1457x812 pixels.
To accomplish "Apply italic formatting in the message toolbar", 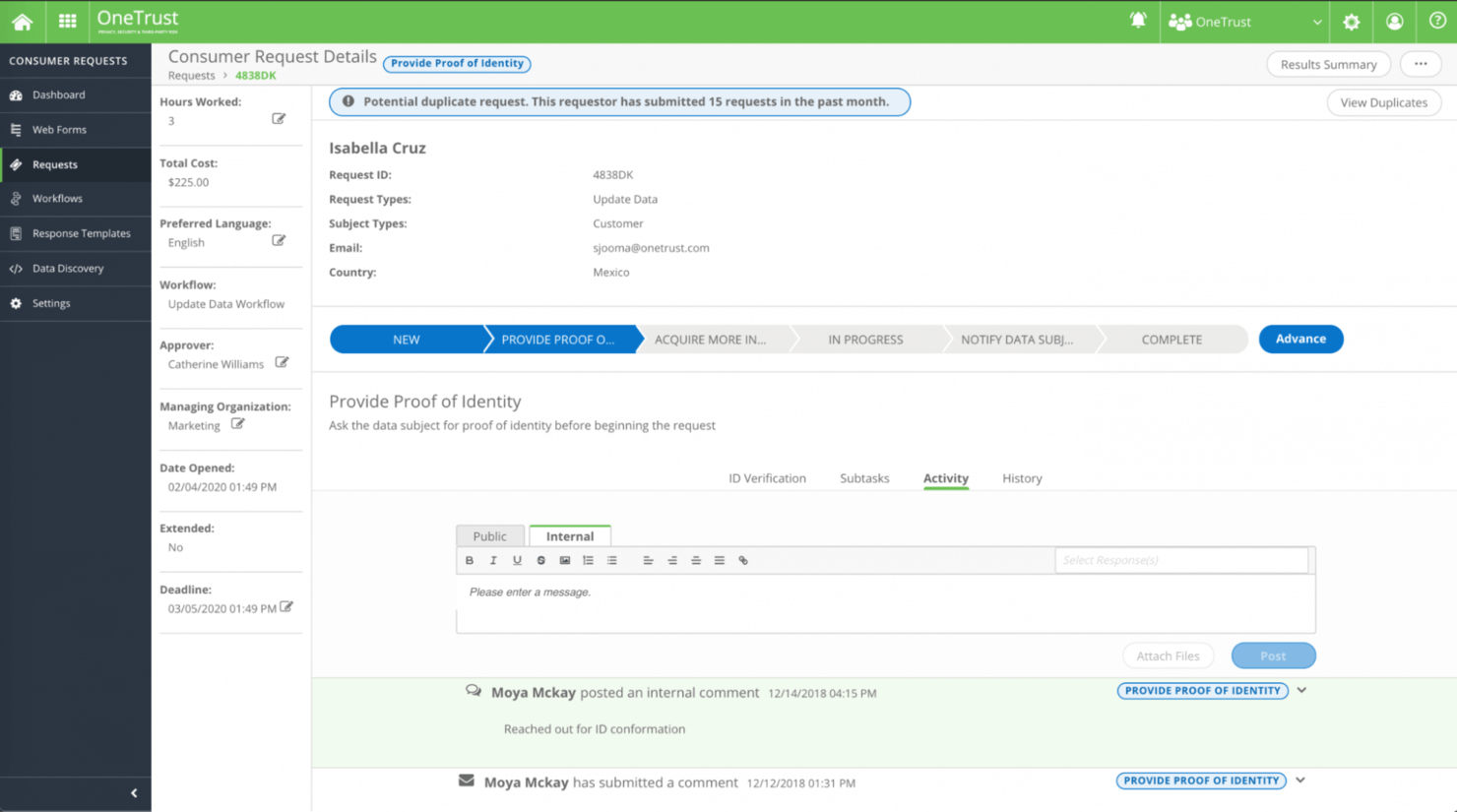I will click(493, 560).
